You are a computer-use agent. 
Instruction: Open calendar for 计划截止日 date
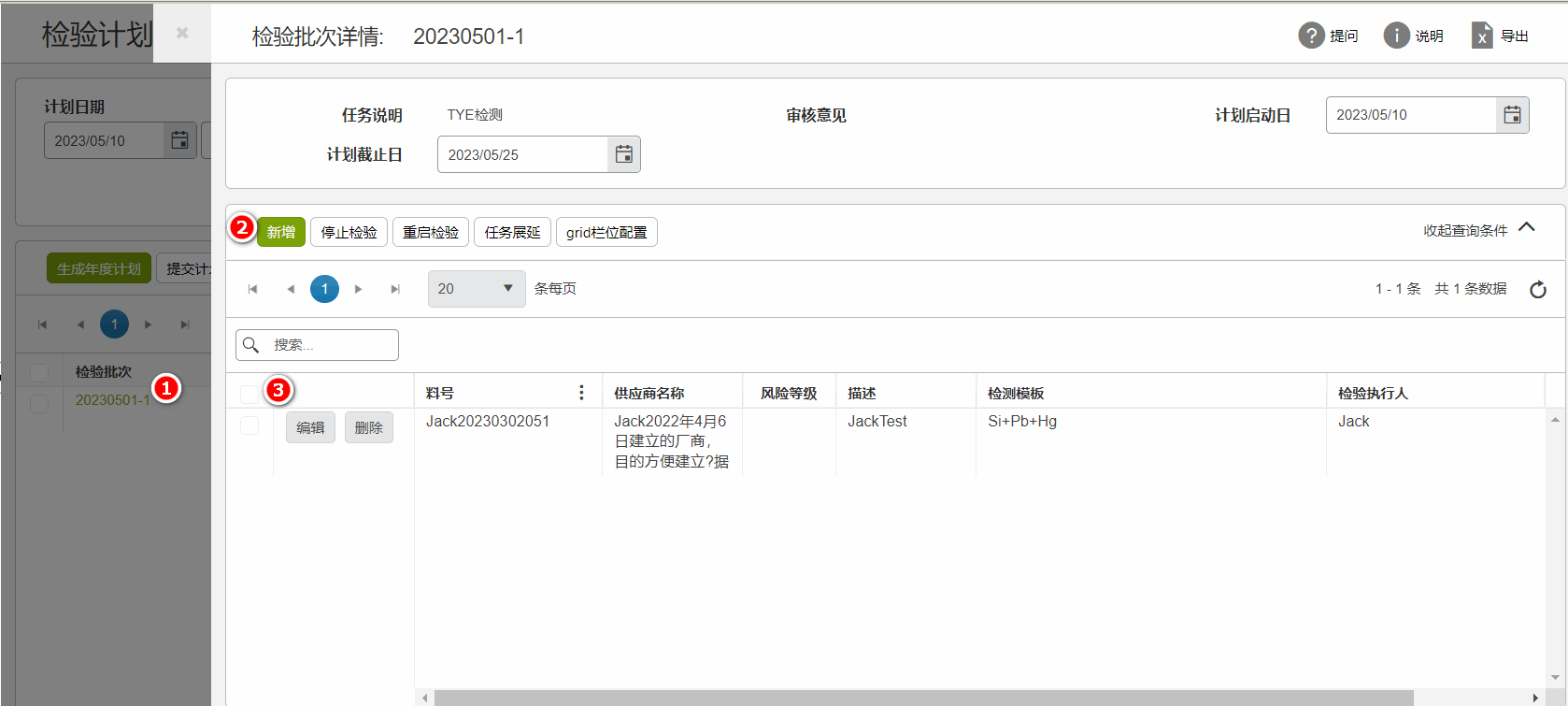623,154
